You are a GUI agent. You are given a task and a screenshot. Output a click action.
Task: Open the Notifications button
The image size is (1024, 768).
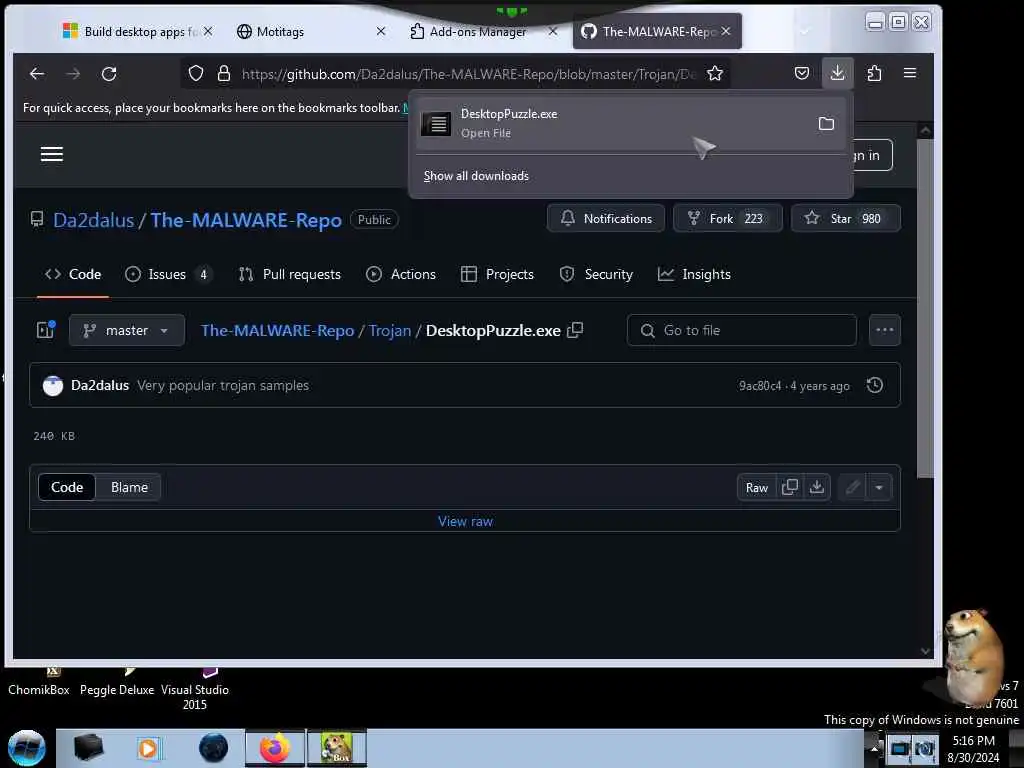(606, 218)
